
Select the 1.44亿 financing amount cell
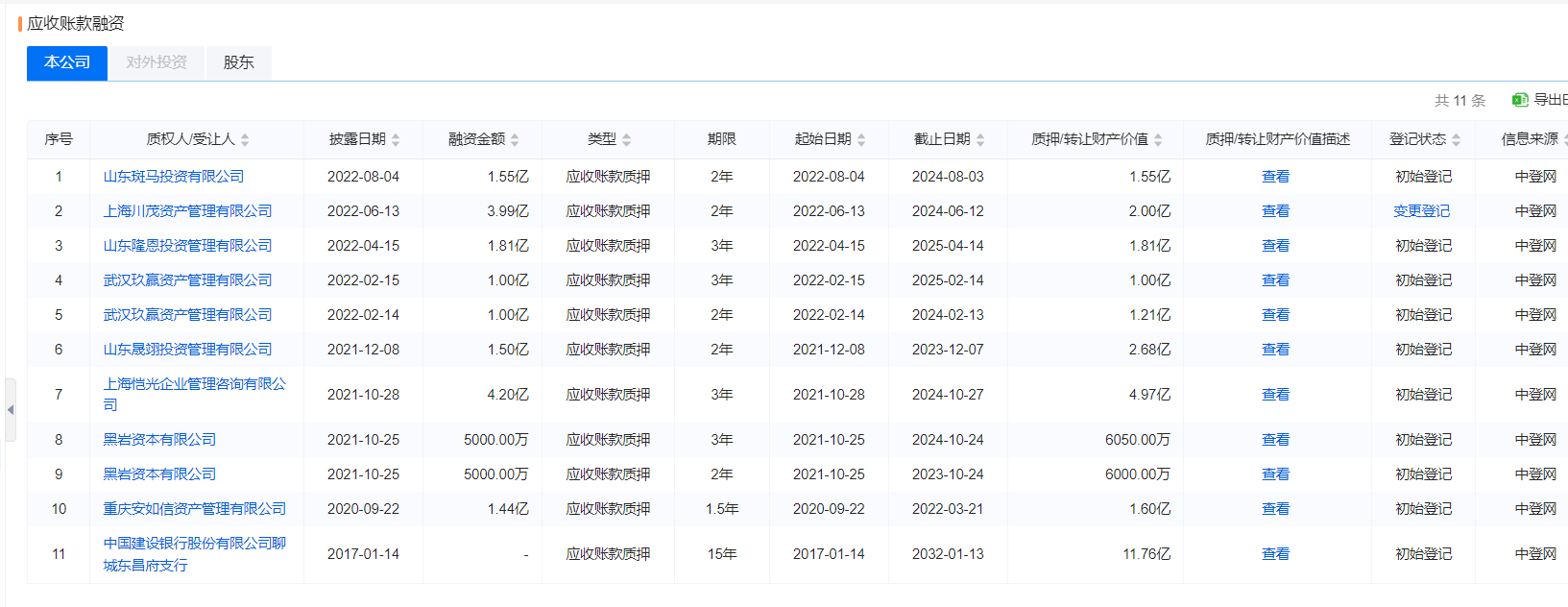point(508,509)
